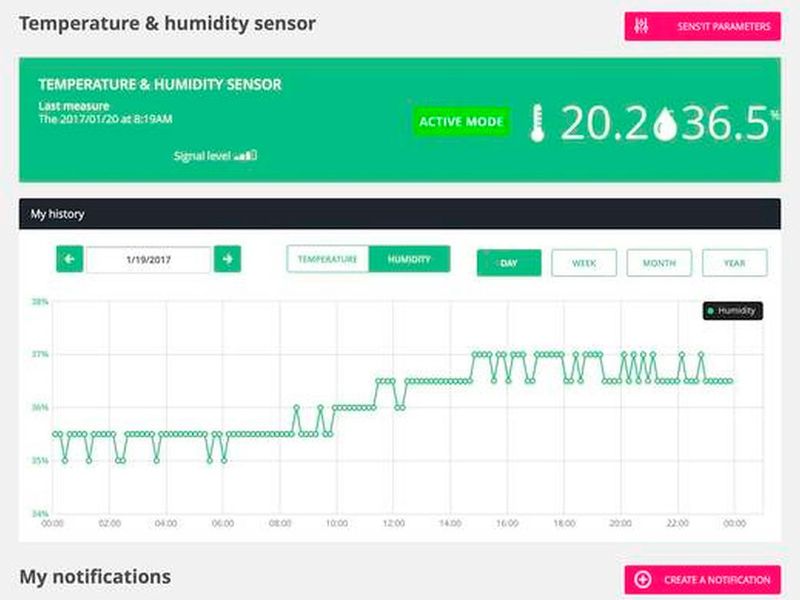Click the My notifications heading
The height and width of the screenshot is (600, 800).
[x=95, y=577]
